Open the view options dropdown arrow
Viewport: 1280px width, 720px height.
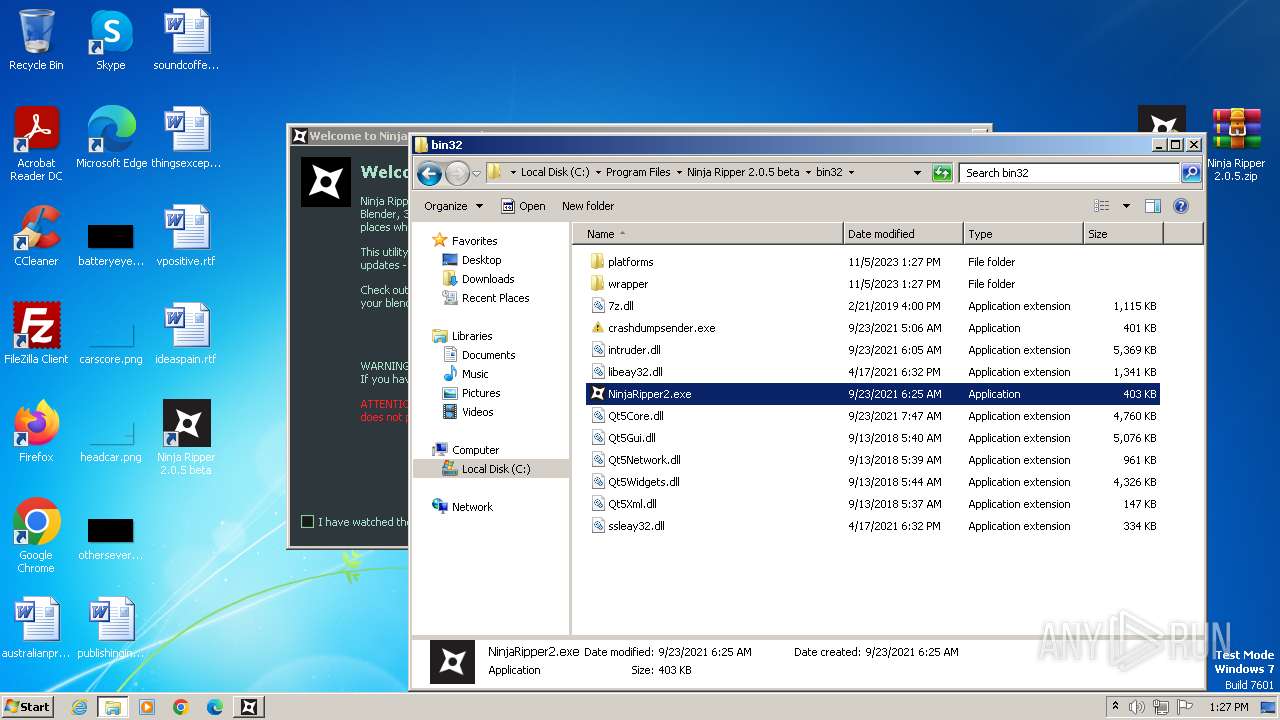coord(1126,206)
